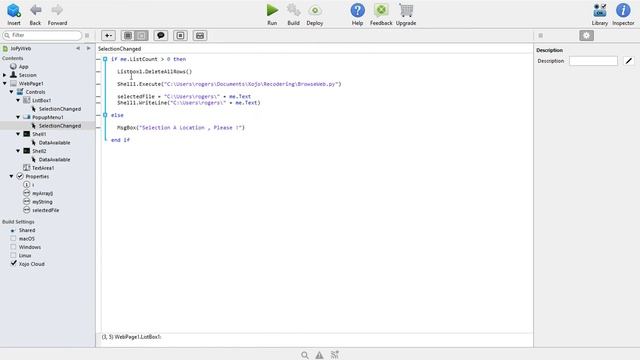Enable the Windows build target checkbox

click(13, 247)
